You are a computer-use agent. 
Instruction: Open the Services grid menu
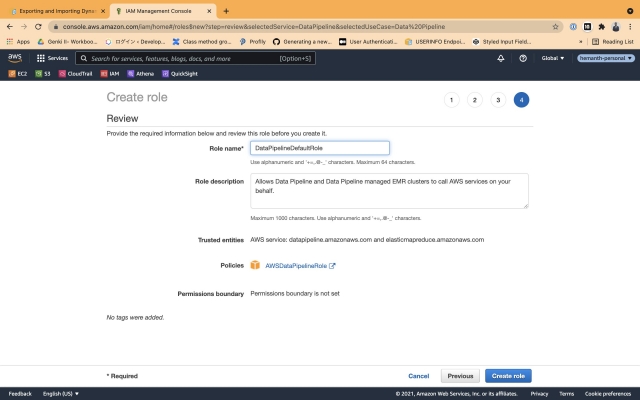click(x=52, y=58)
